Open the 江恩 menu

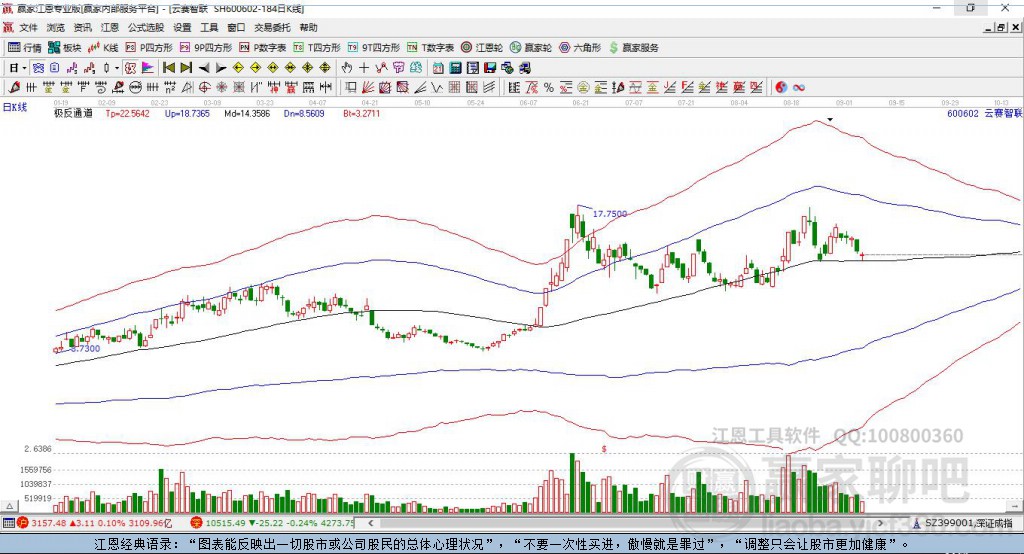110,27
